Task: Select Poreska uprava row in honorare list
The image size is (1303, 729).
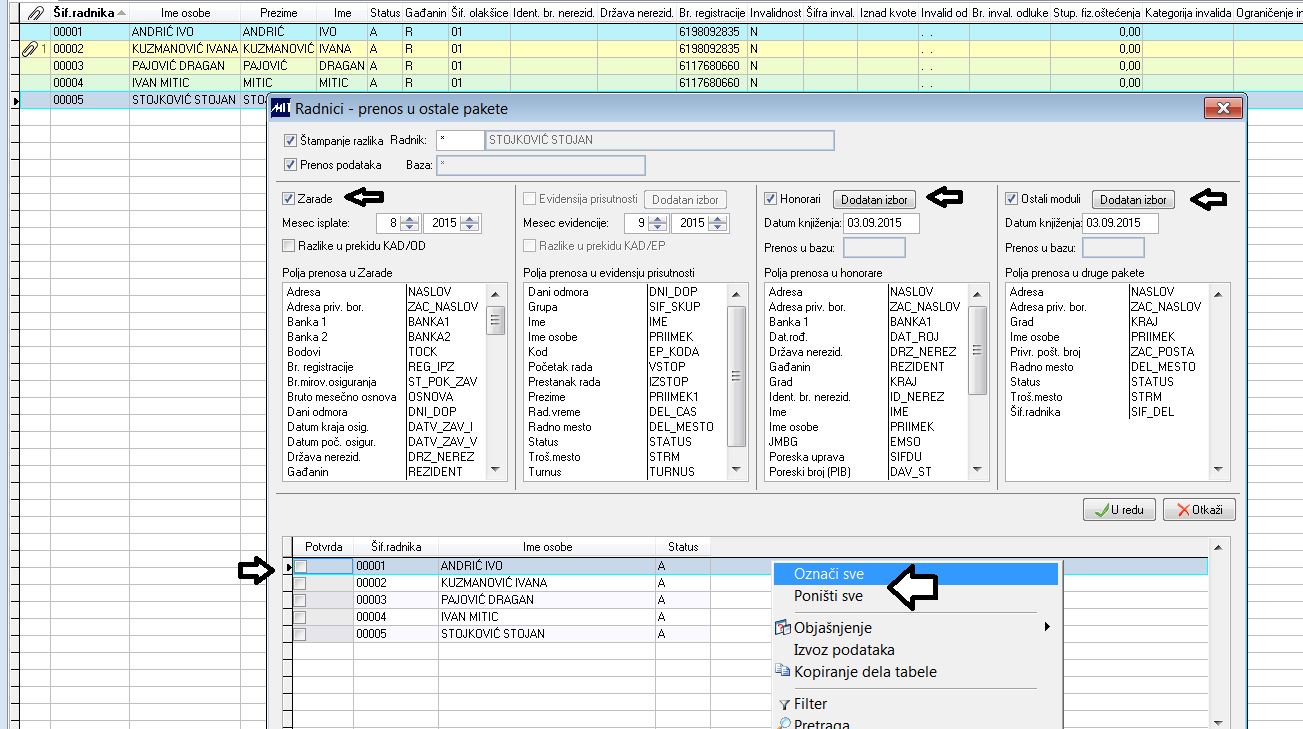Action: click(x=867, y=457)
